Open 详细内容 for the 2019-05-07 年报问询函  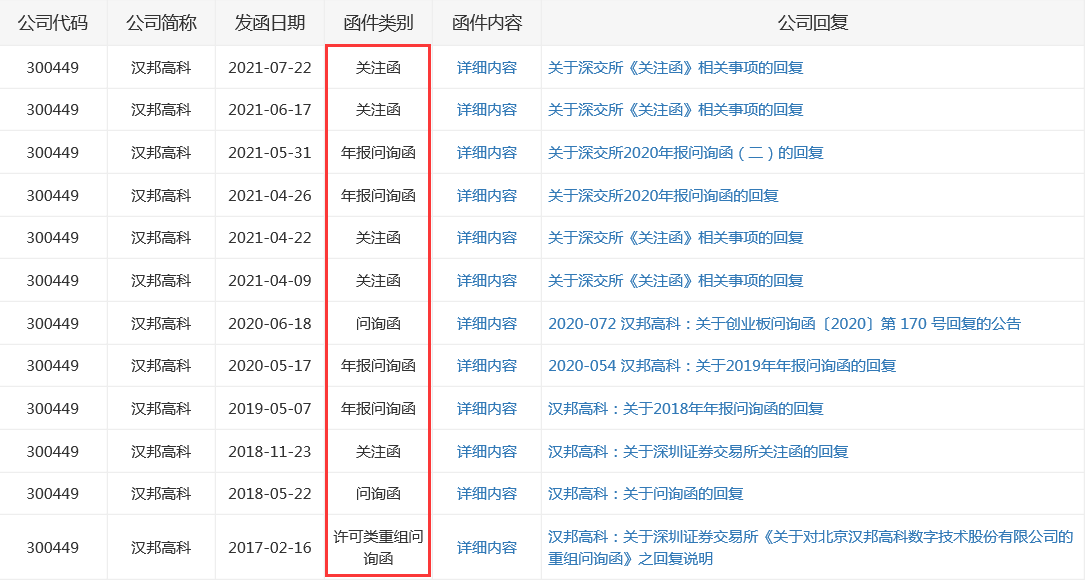point(487,409)
